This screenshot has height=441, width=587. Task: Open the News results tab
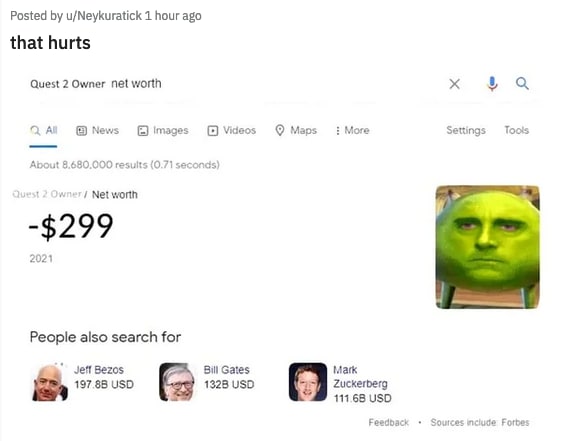pos(97,130)
